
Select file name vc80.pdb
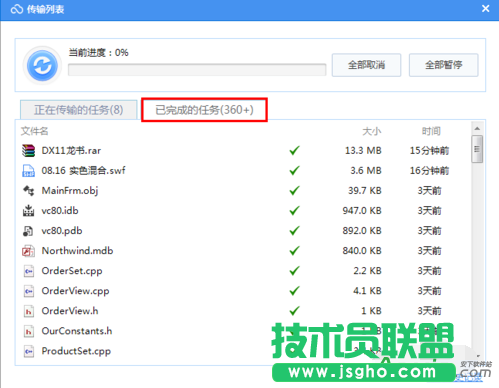(62, 231)
